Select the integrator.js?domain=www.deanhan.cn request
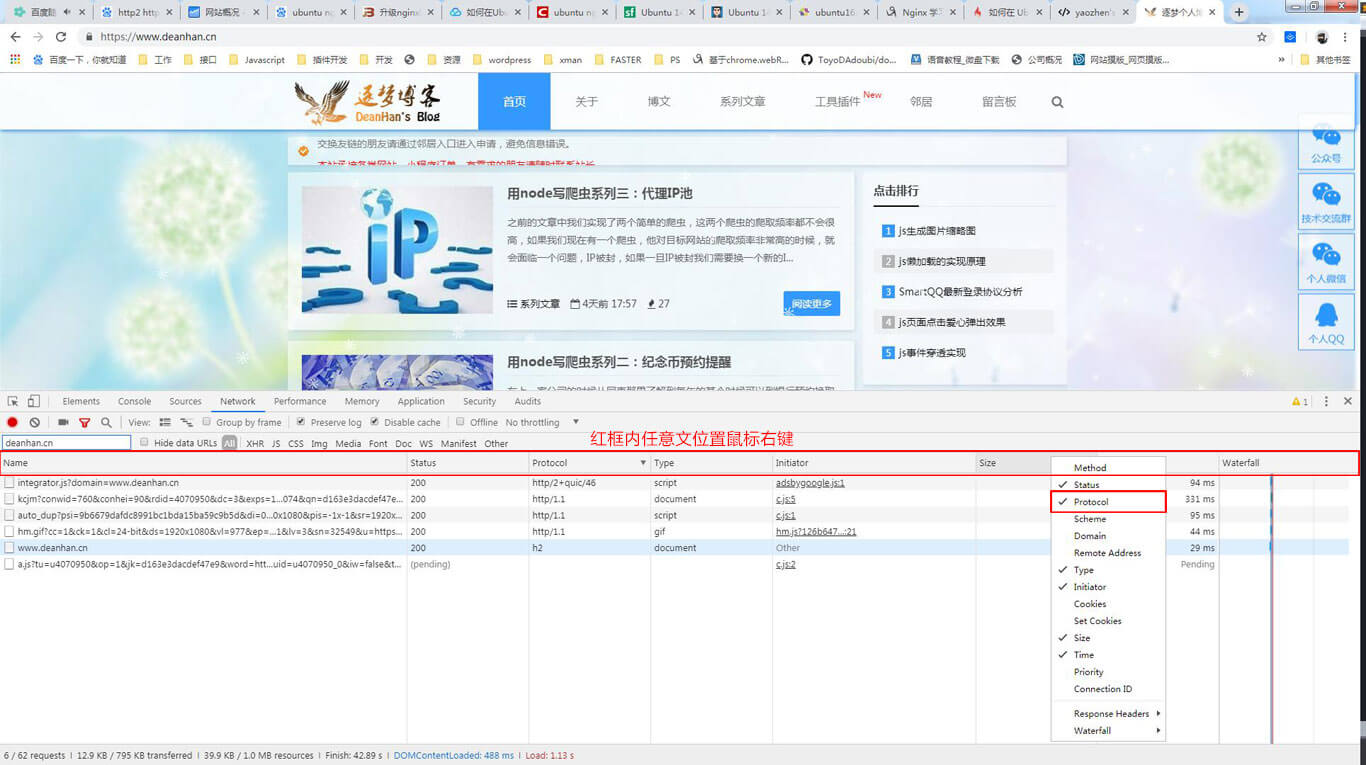This screenshot has width=1366, height=765. (x=96, y=482)
